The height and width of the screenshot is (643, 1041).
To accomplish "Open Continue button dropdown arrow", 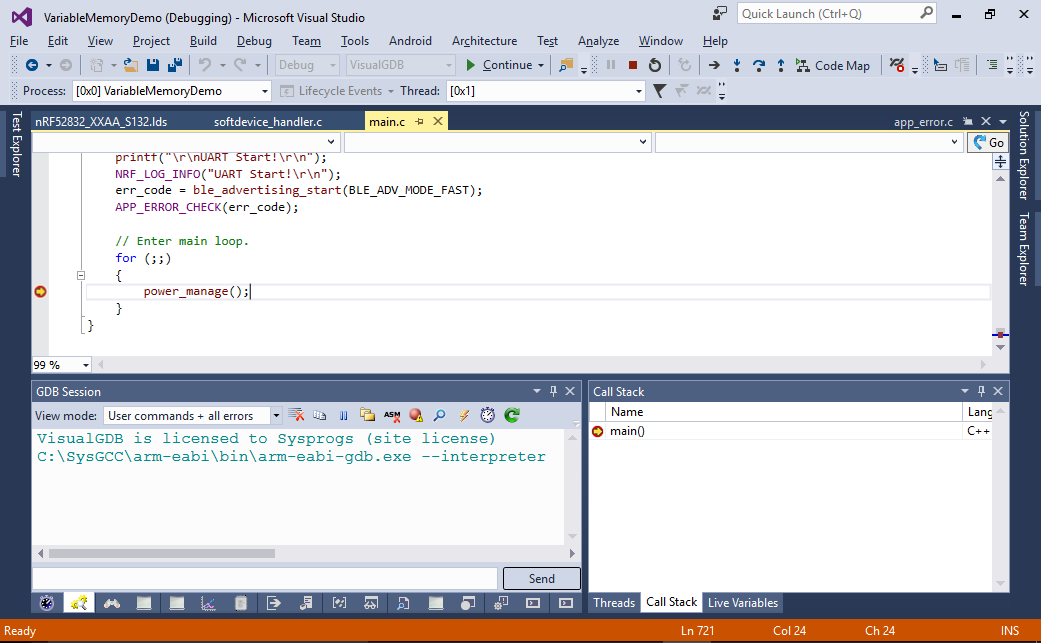I will coord(541,65).
